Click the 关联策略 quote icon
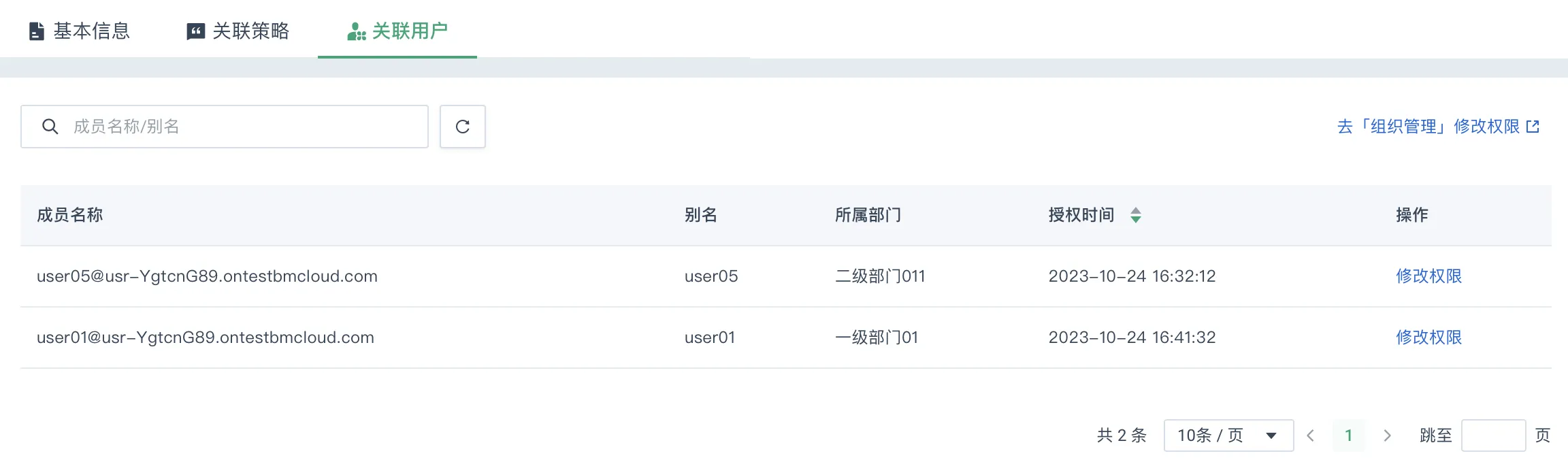Viewport: 1568px width, 460px height. point(196,31)
